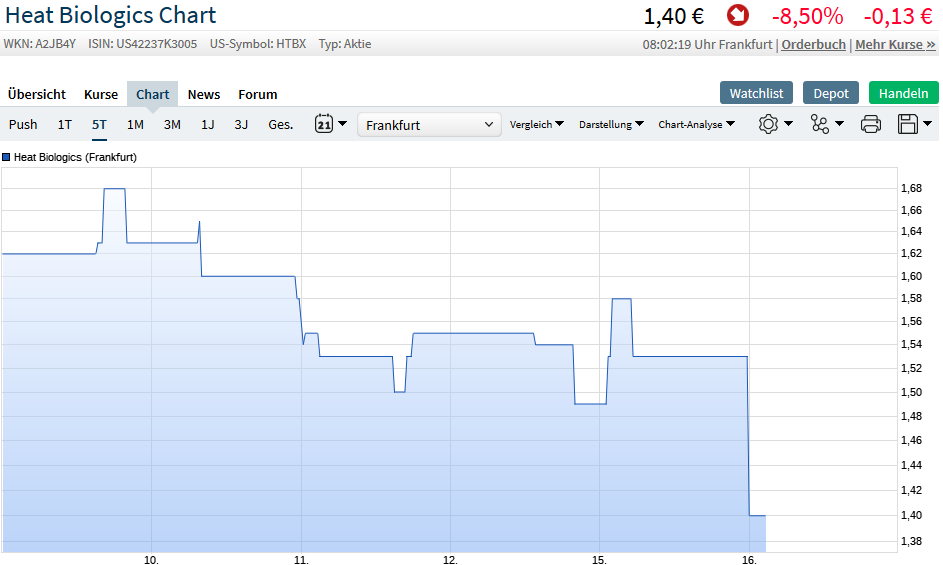The image size is (943, 565).
Task: Select the 3J time range
Action: [241, 124]
